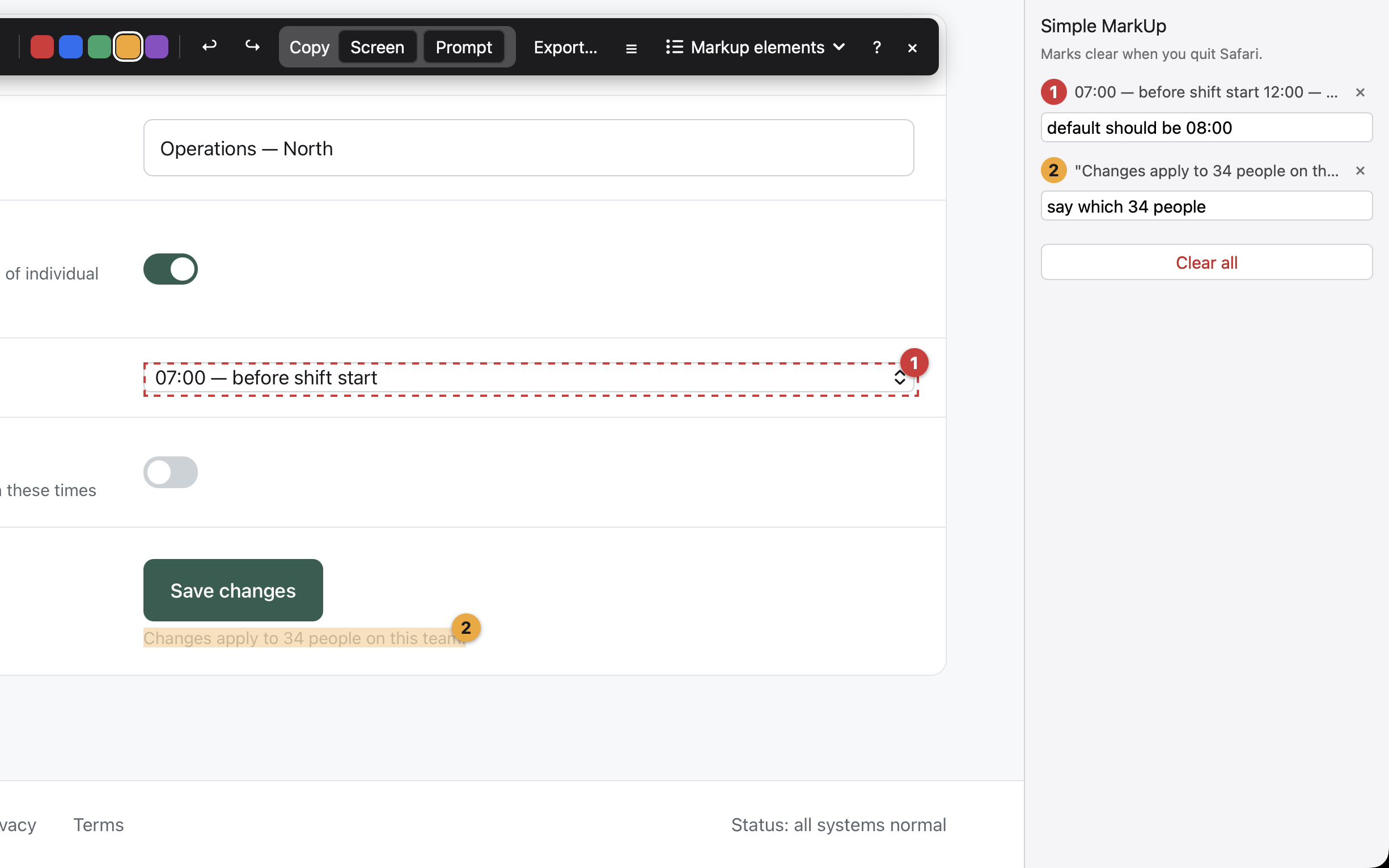This screenshot has height=868, width=1389.
Task: Select the Screen copy option
Action: (377, 47)
